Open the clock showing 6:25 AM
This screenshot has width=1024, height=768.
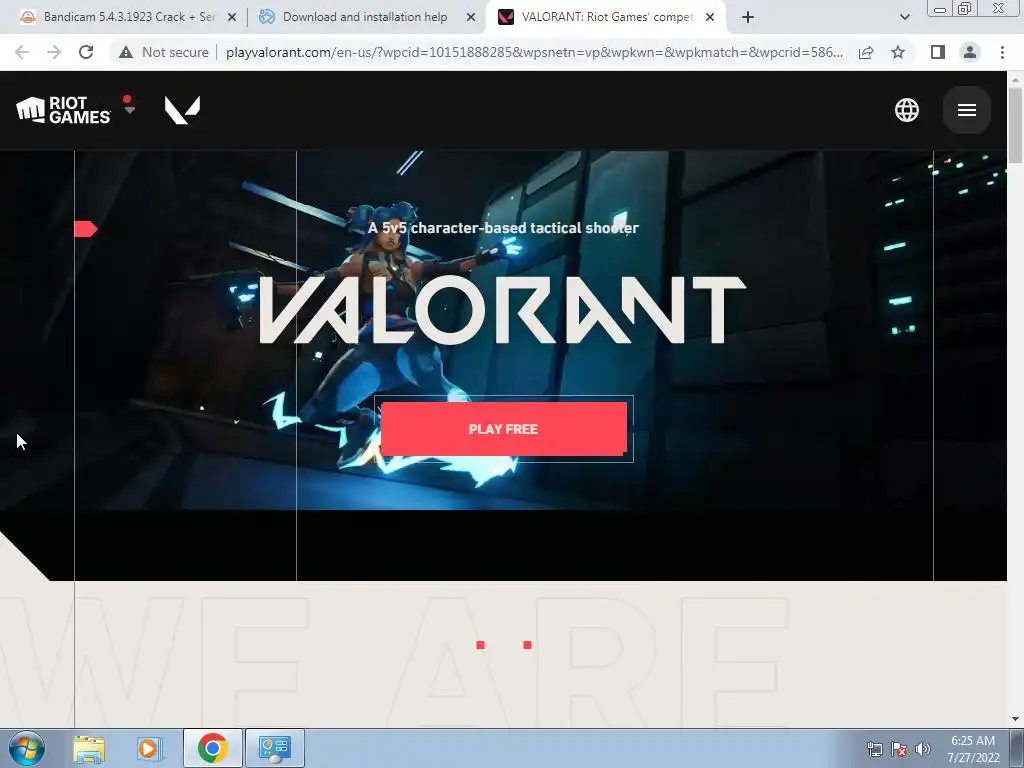tap(973, 749)
